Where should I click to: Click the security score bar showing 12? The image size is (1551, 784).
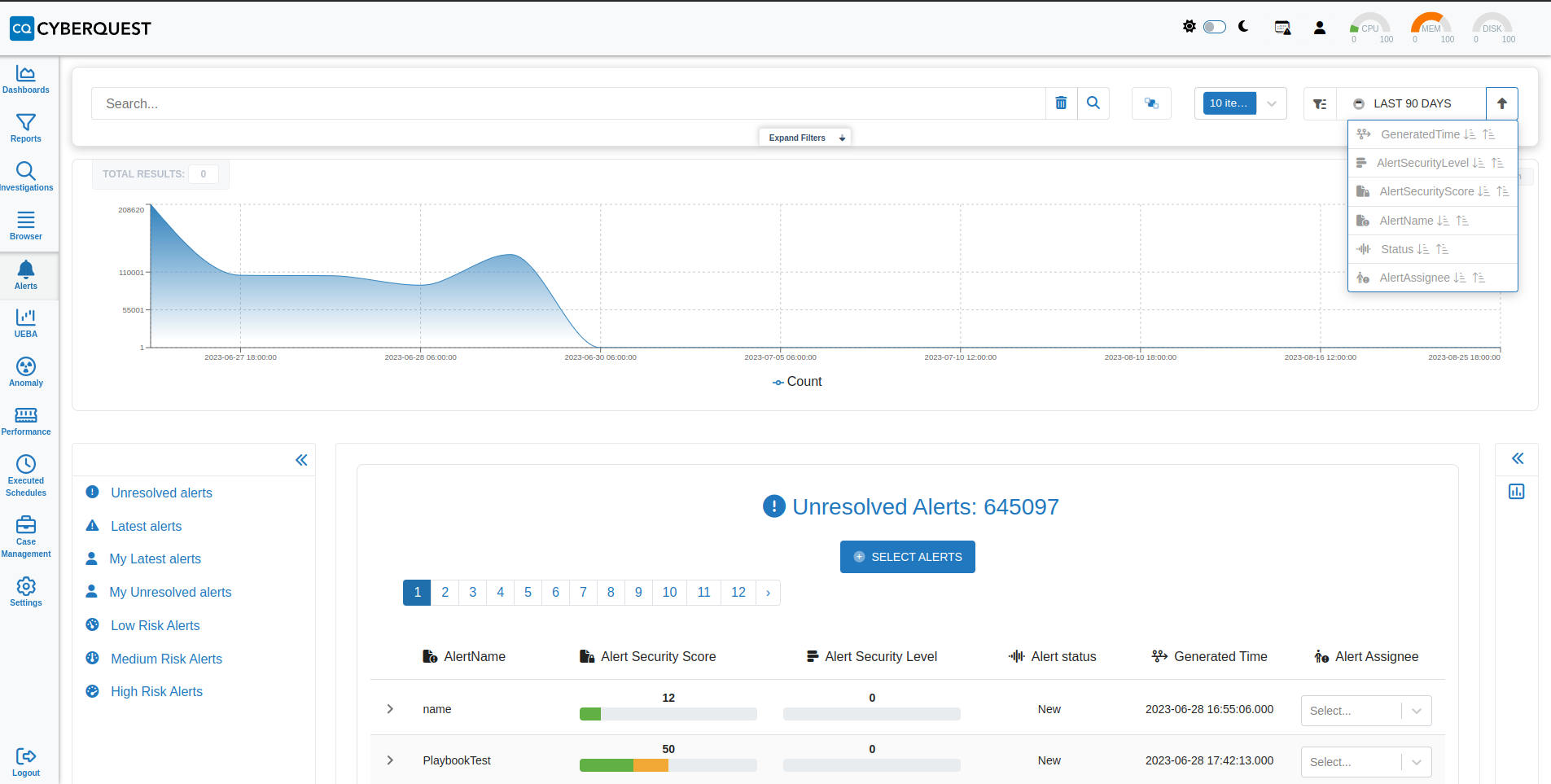[x=668, y=714]
